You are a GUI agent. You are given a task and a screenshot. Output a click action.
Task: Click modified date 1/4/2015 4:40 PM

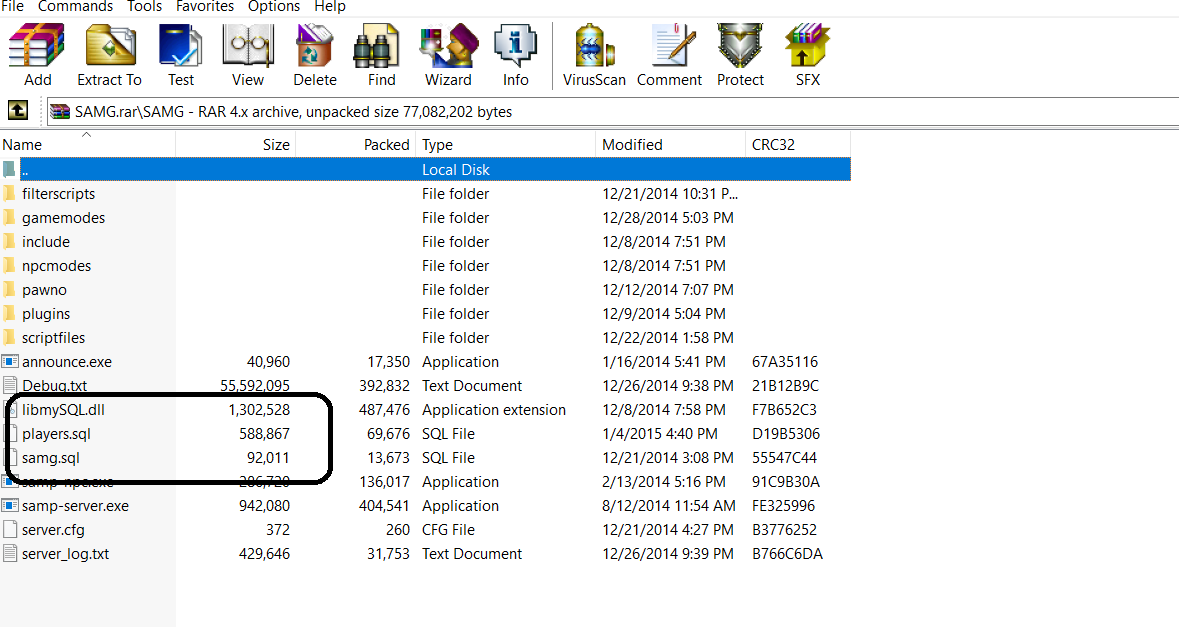click(660, 434)
